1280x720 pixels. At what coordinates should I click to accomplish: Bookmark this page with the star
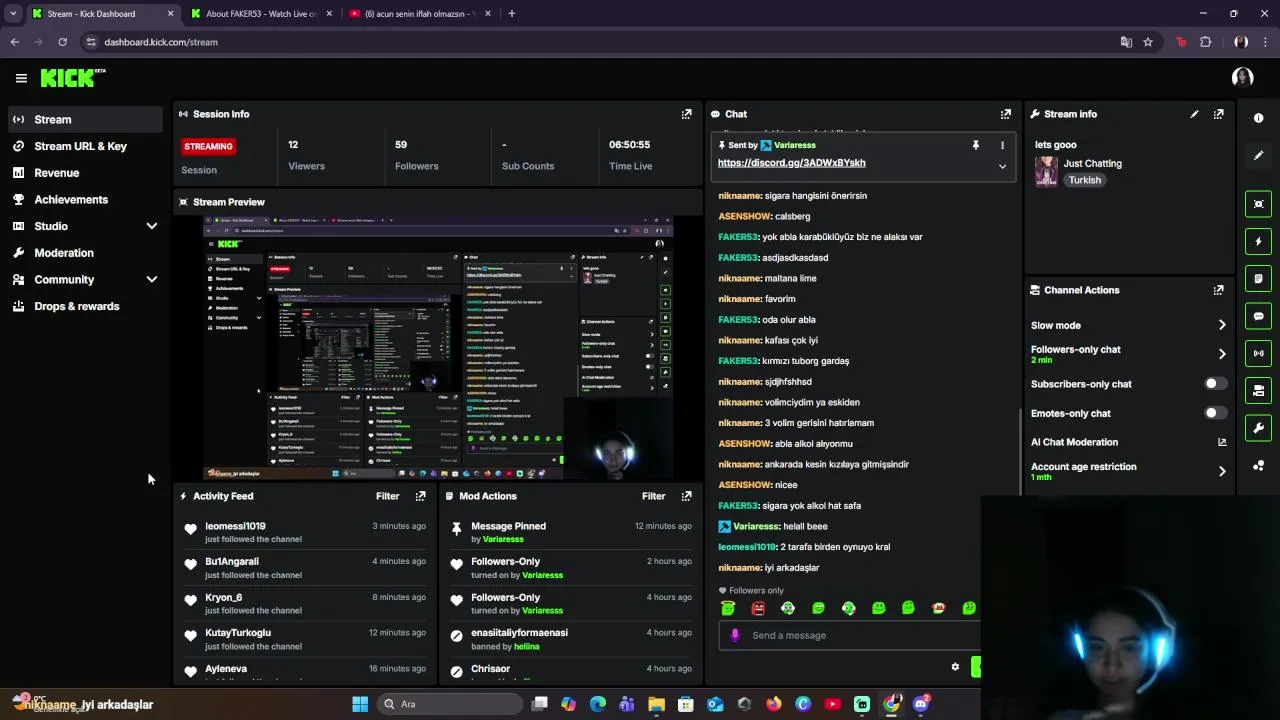click(x=1148, y=42)
